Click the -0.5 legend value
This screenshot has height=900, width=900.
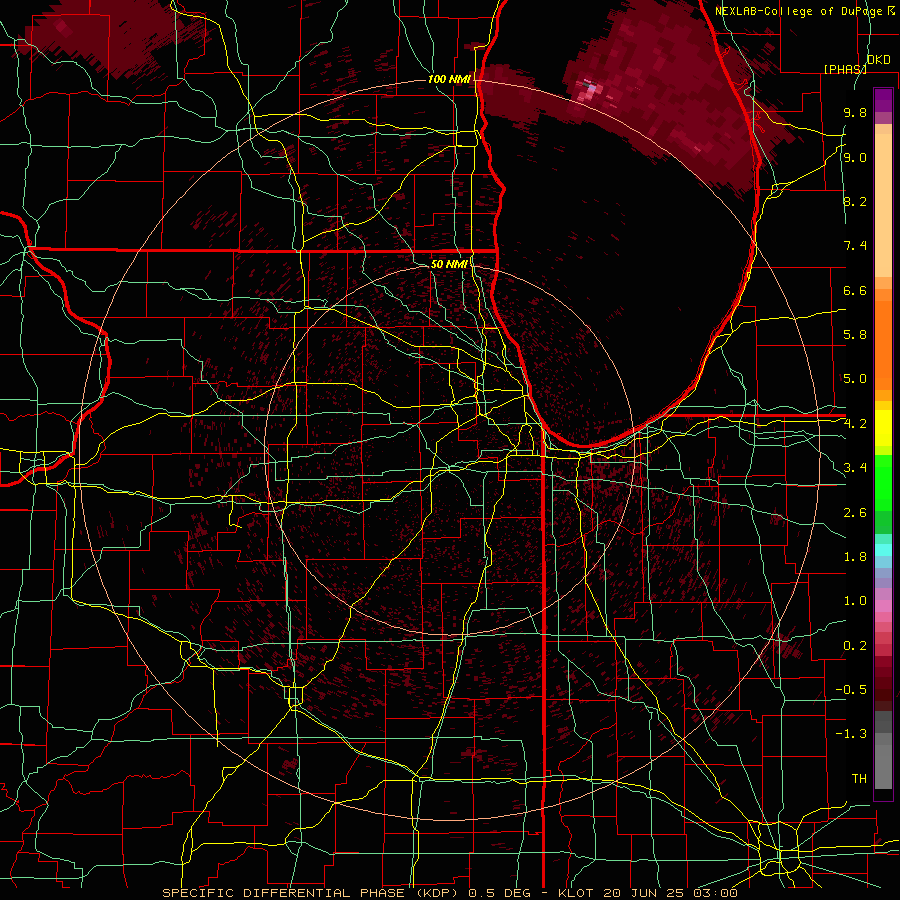tap(851, 690)
